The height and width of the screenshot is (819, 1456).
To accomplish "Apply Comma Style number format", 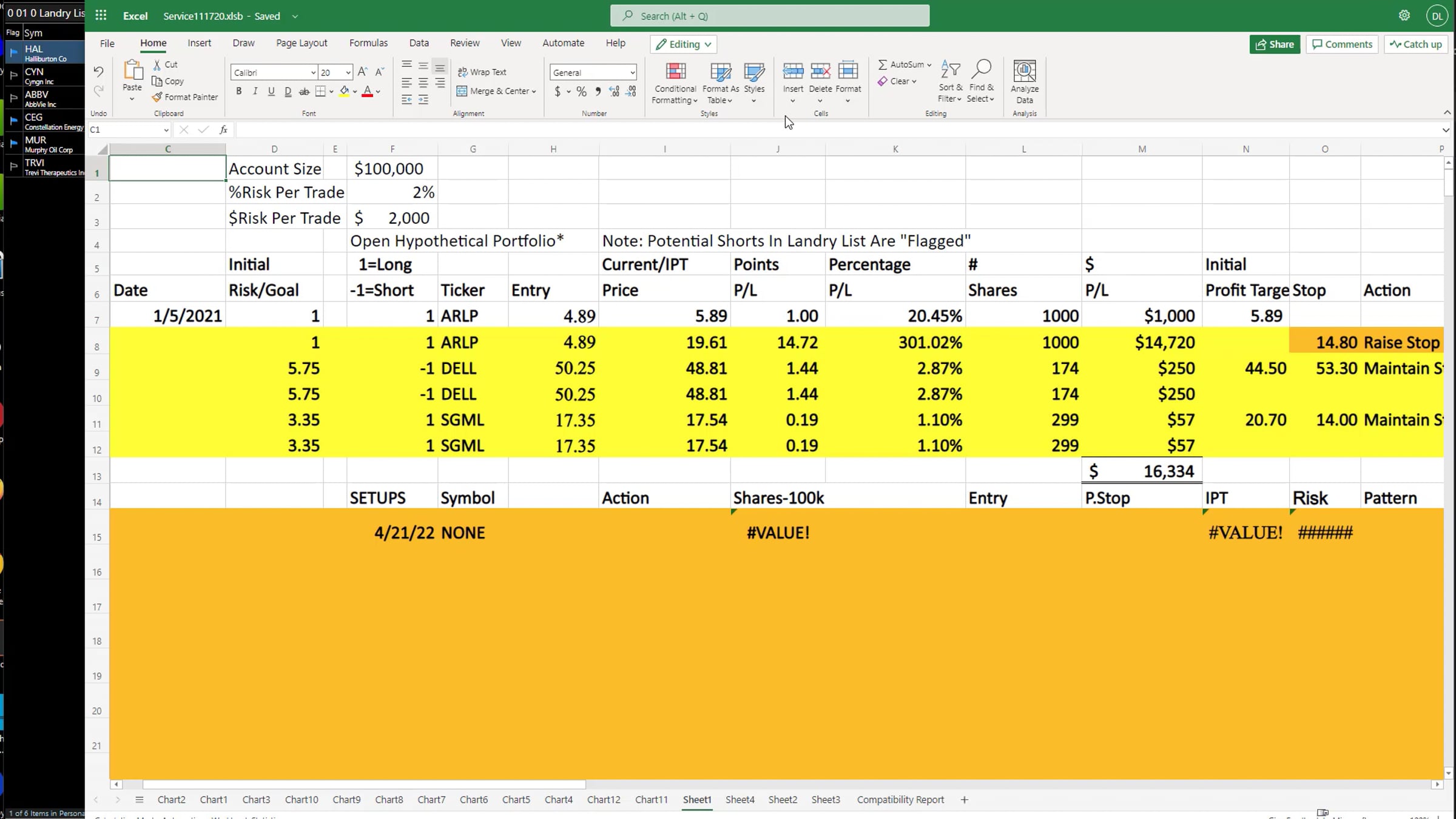I will (x=598, y=92).
